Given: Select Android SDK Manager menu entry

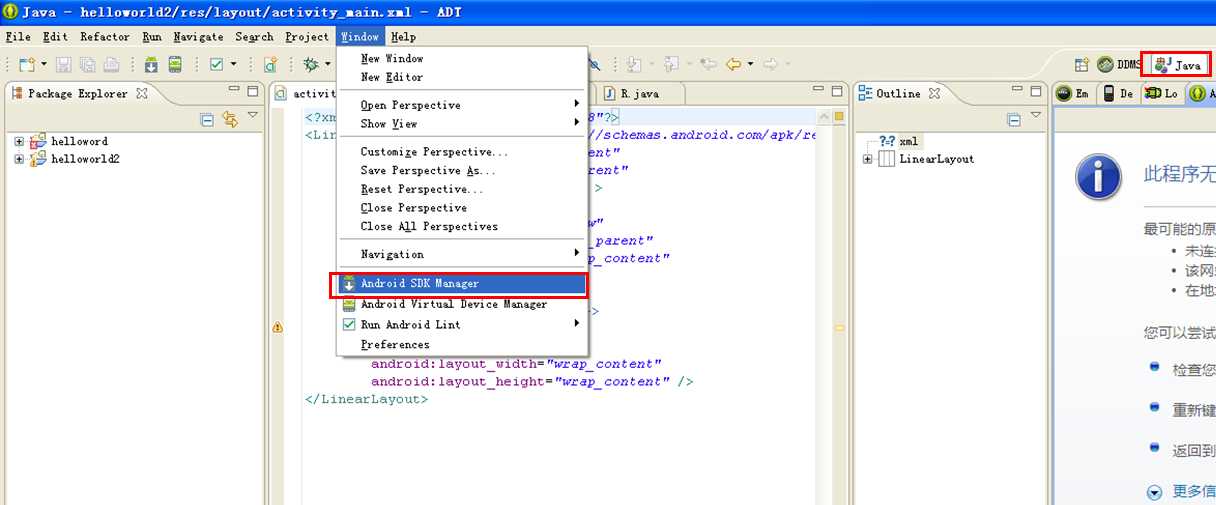Looking at the screenshot, I should point(461,284).
